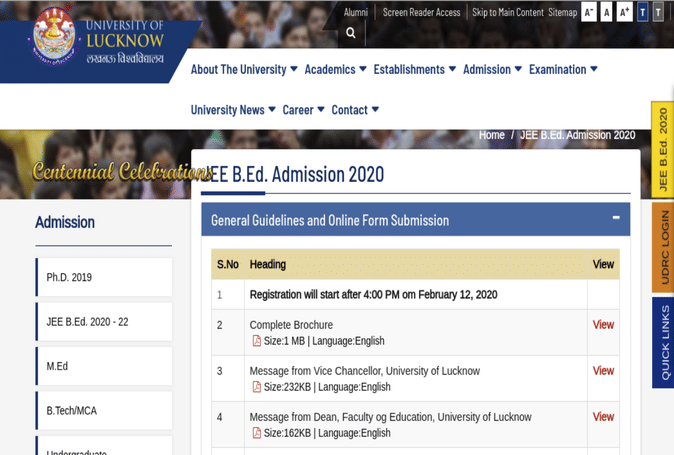The image size is (674, 455).
Task: Go to Home breadcrumb link
Action: point(491,135)
